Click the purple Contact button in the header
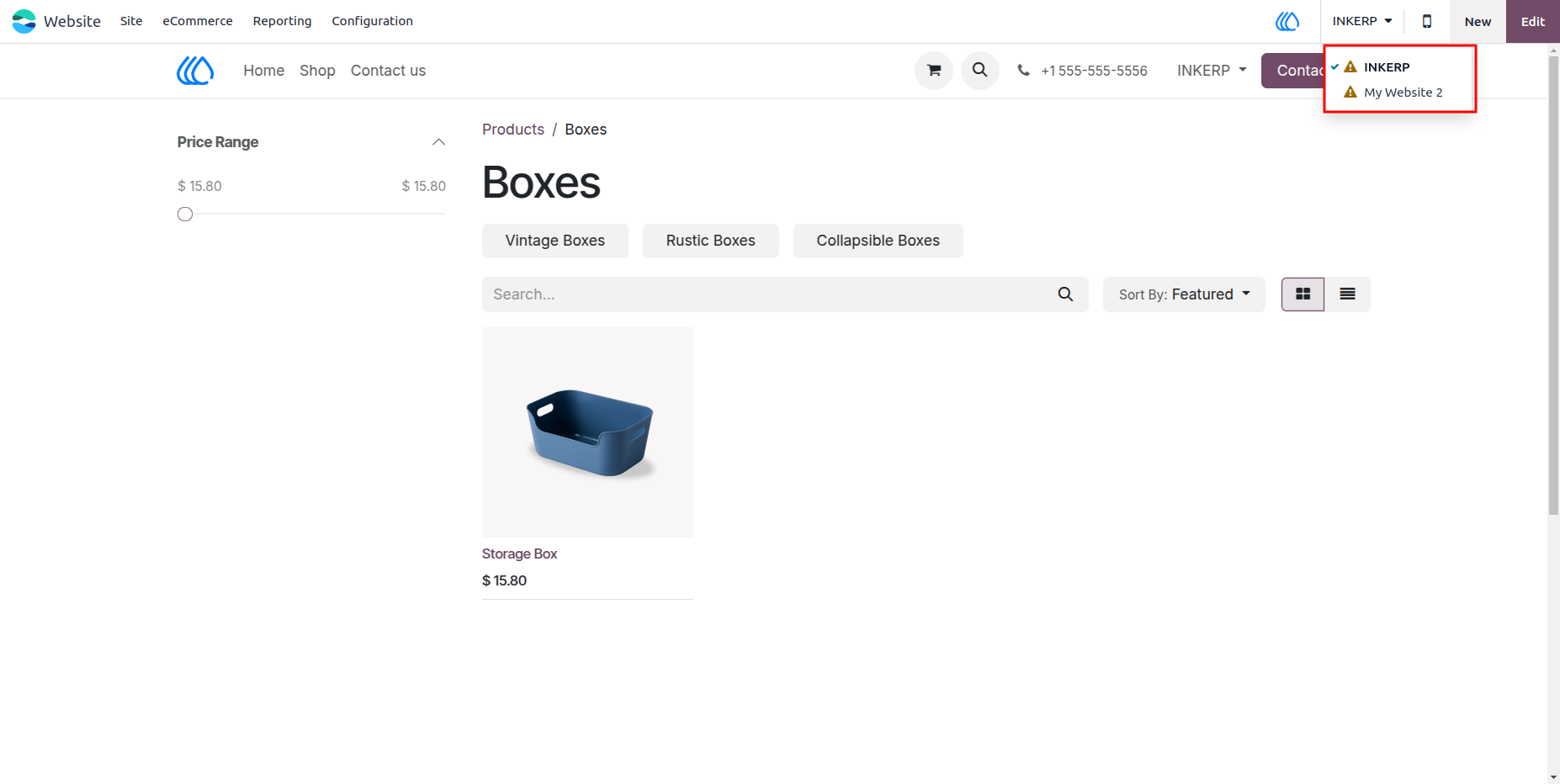1560x784 pixels. (x=1294, y=71)
